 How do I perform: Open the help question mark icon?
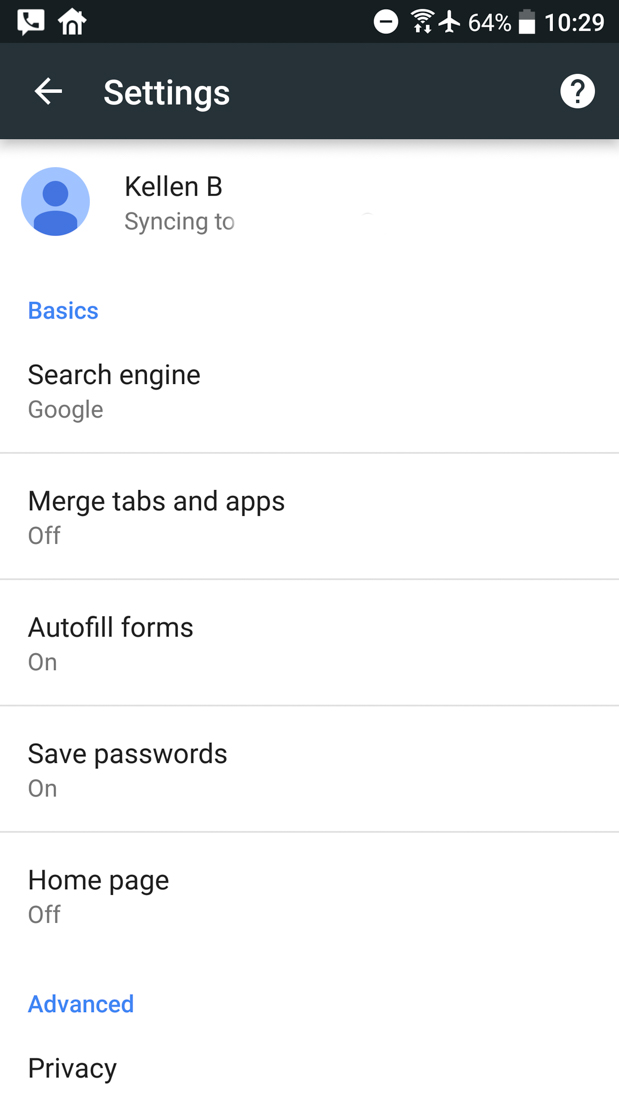pyautogui.click(x=577, y=92)
